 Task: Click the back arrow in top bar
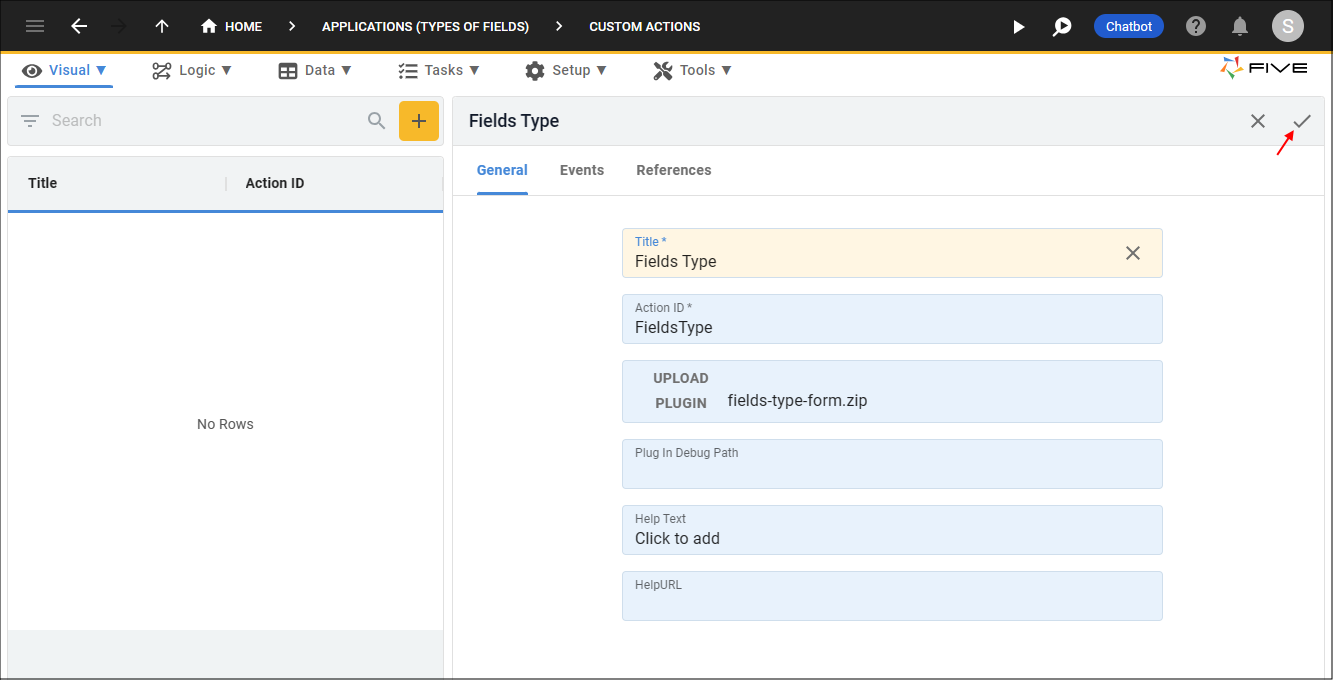click(79, 27)
